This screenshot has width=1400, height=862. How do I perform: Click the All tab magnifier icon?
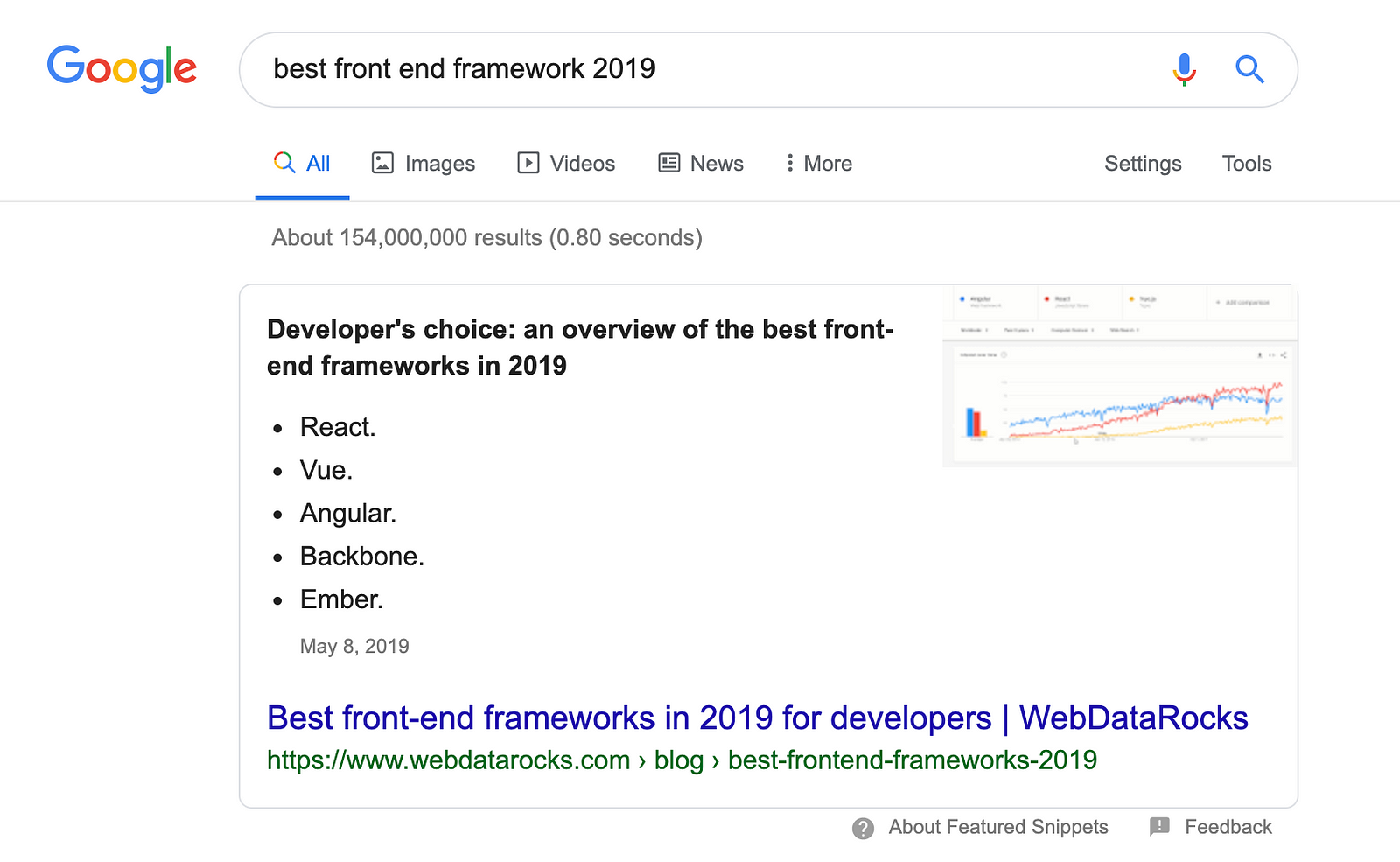click(x=284, y=162)
